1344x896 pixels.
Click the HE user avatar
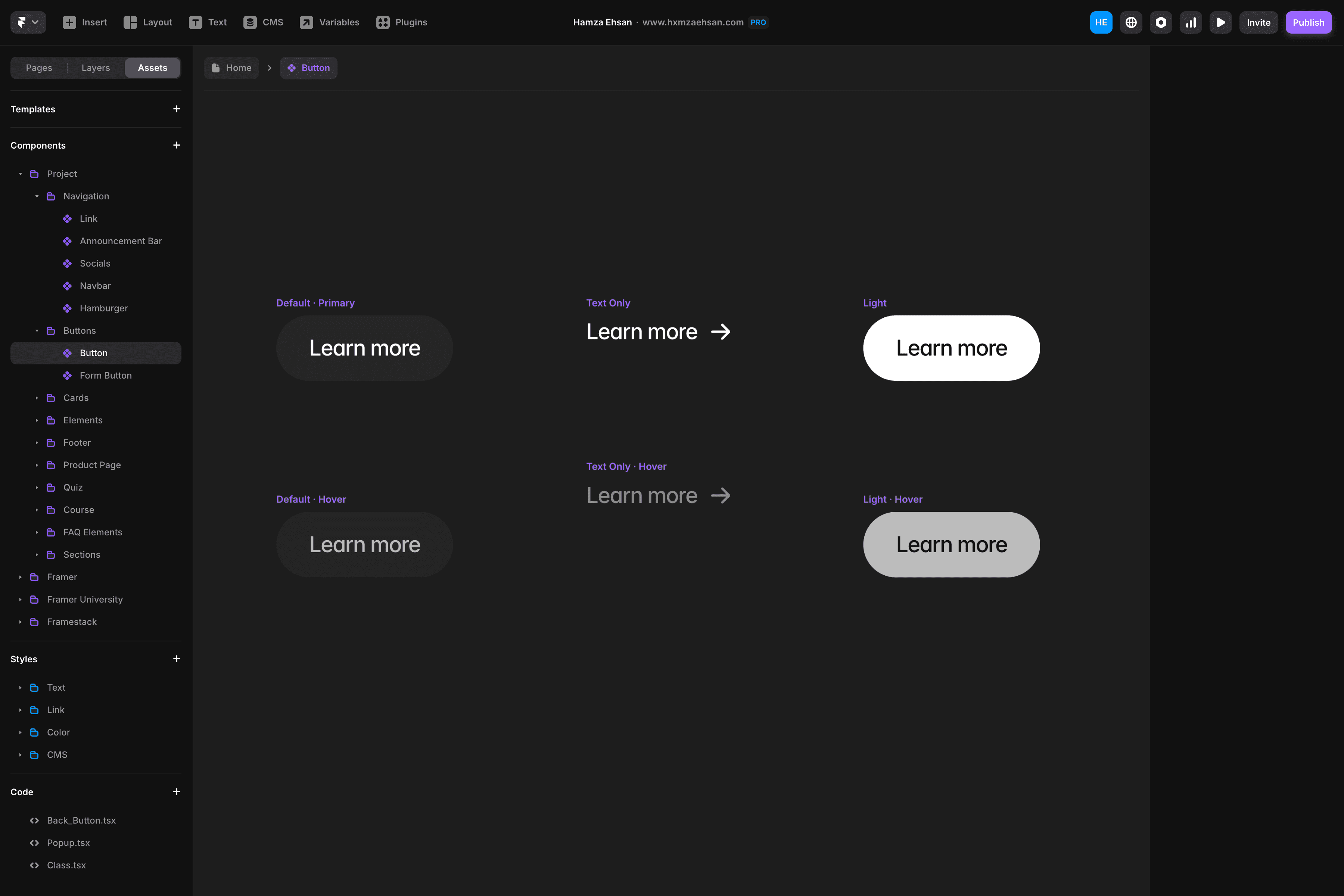pos(1101,22)
